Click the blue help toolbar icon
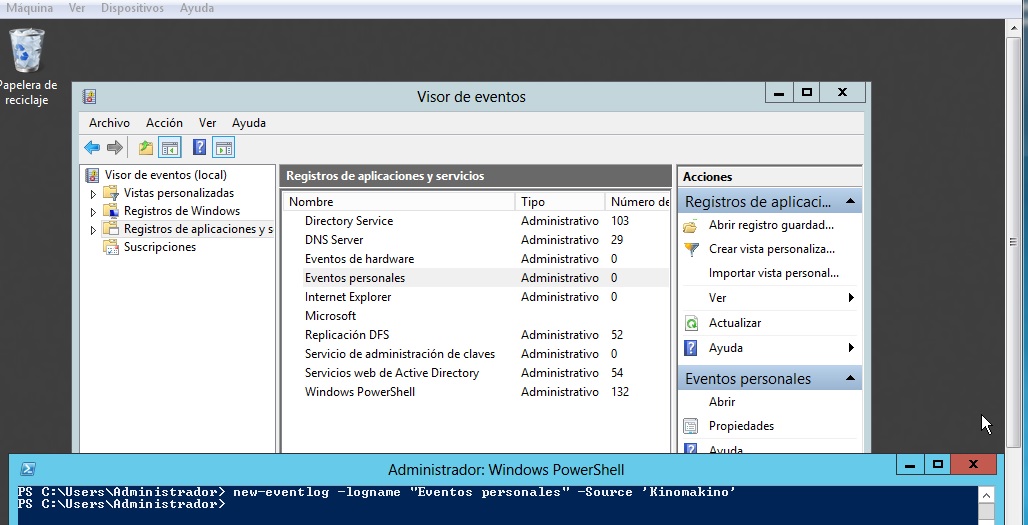The width and height of the screenshot is (1028, 525). click(x=199, y=148)
